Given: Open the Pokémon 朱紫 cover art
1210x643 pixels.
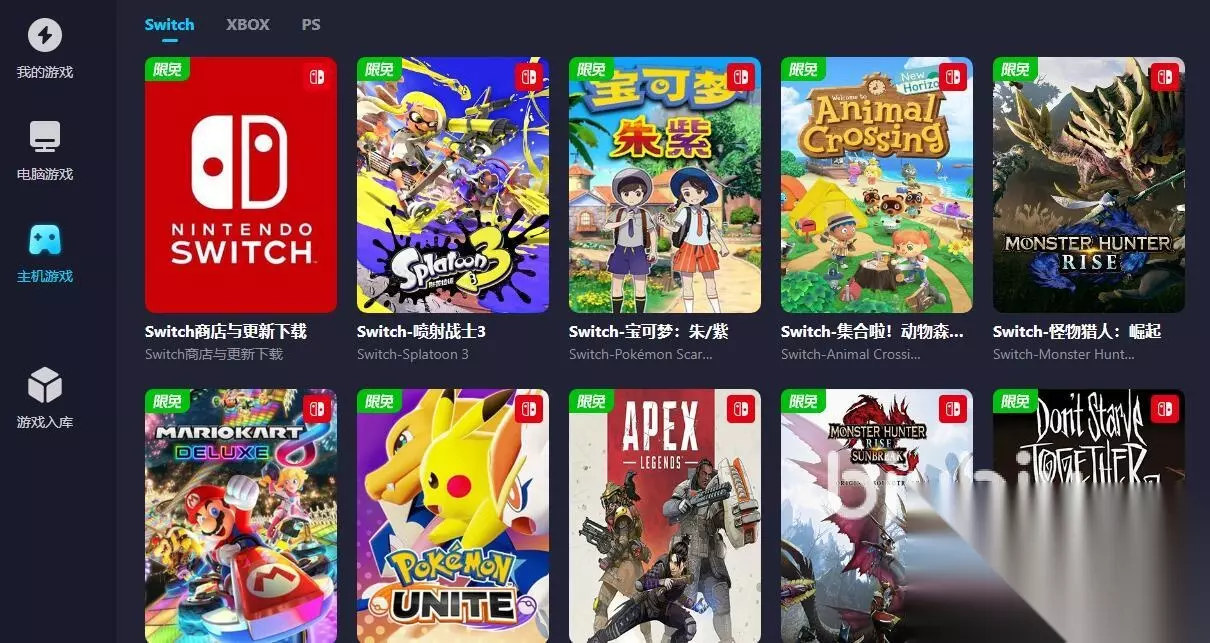Looking at the screenshot, I should (x=665, y=185).
